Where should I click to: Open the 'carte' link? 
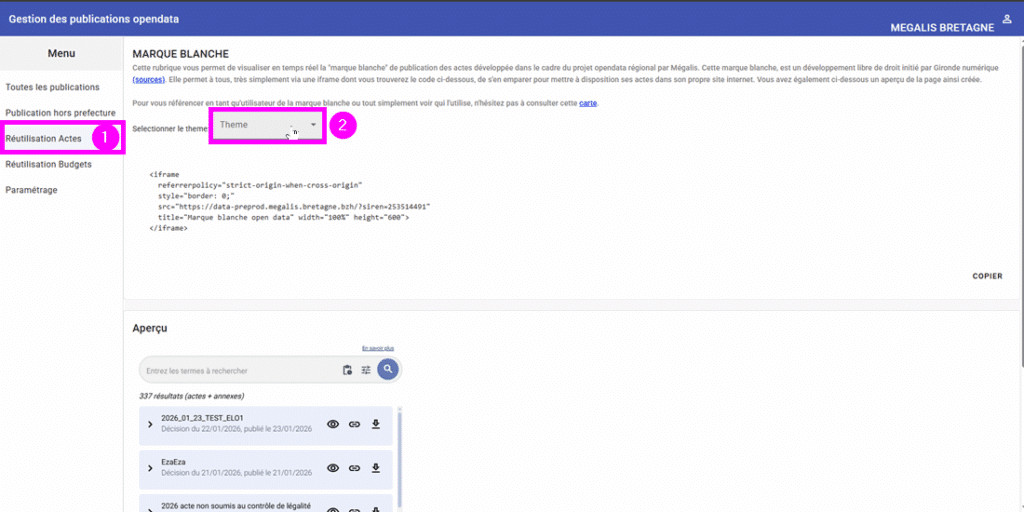(588, 103)
